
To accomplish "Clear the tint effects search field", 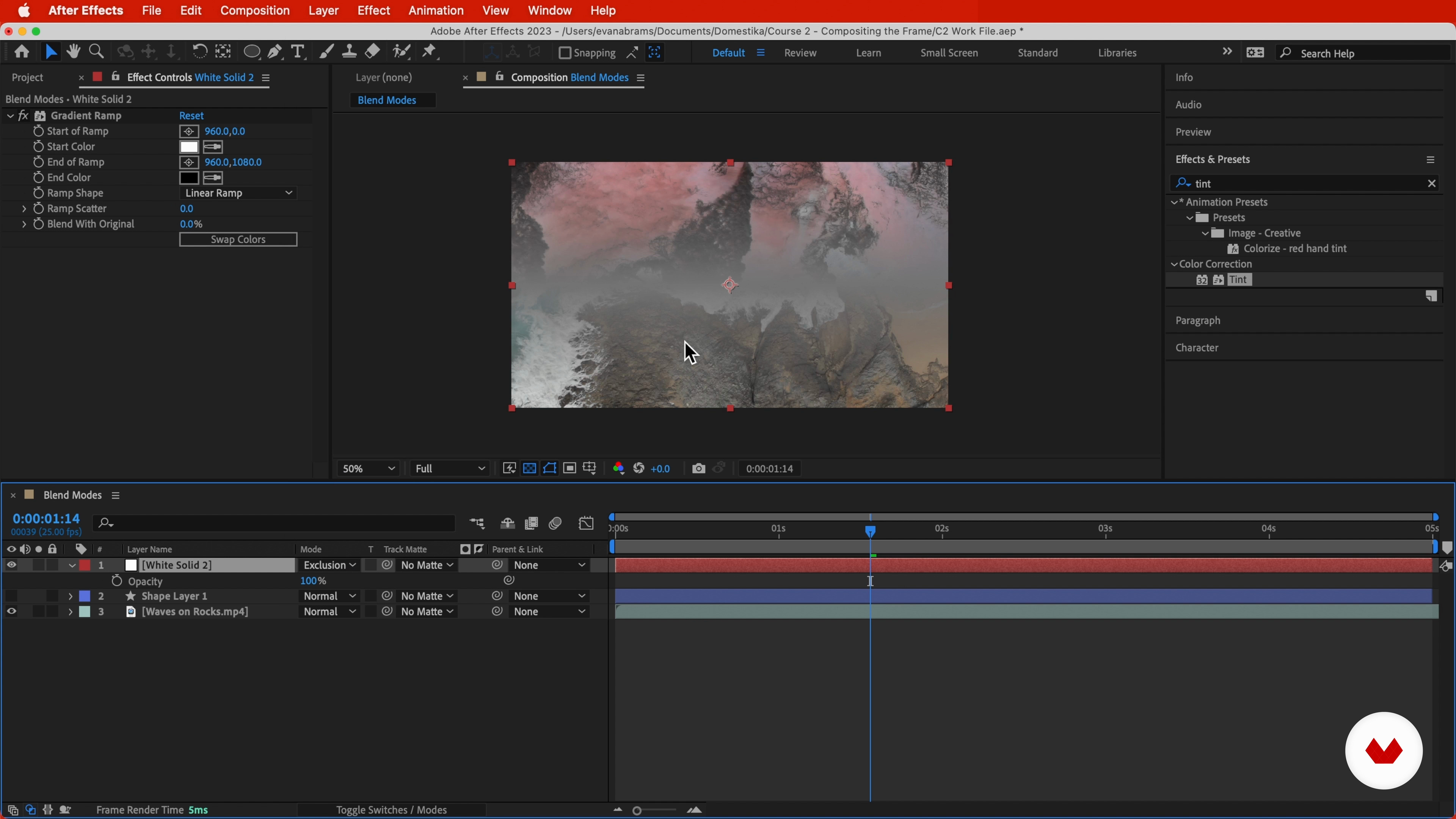I will [x=1431, y=184].
